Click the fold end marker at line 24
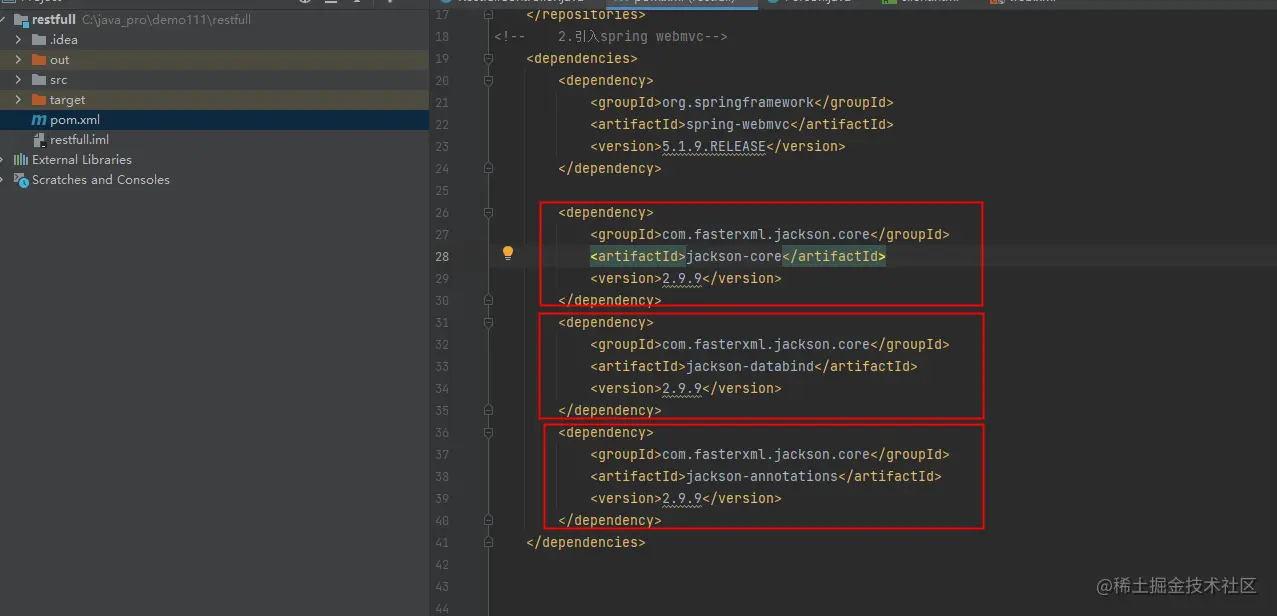The width and height of the screenshot is (1277, 616). (x=488, y=168)
